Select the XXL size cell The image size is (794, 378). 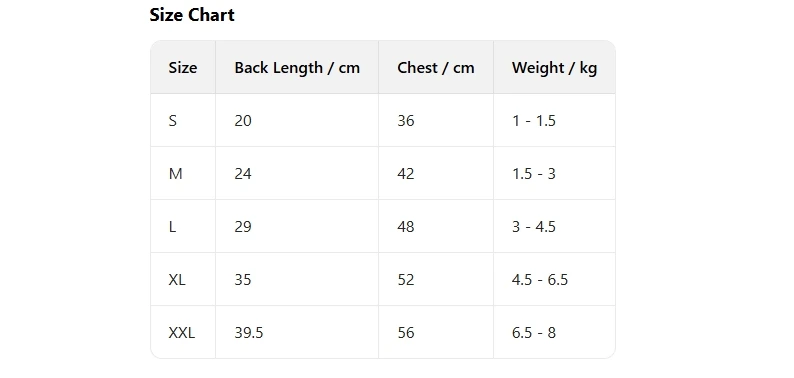[183, 332]
